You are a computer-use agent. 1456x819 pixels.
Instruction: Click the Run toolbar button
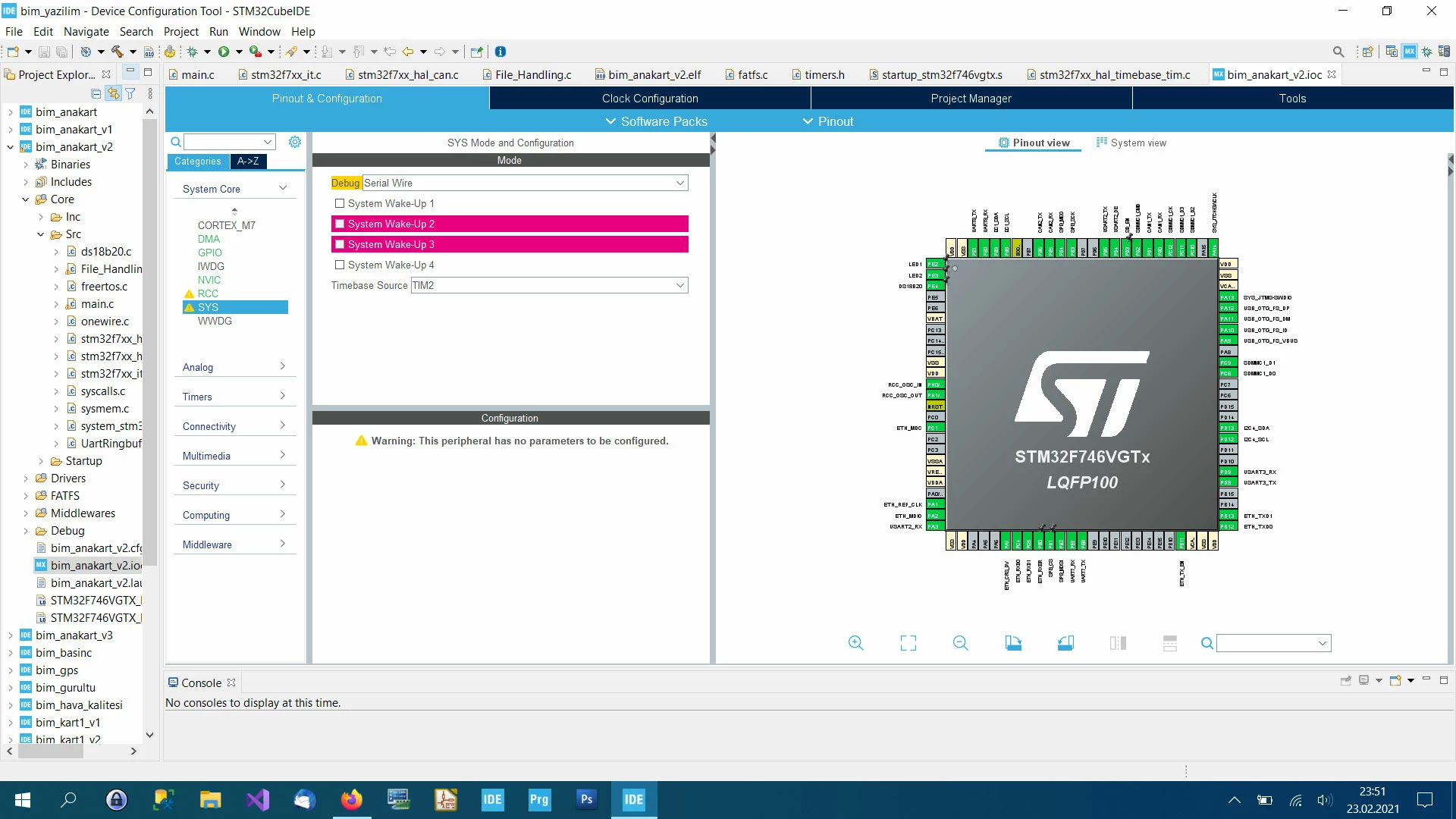tap(224, 52)
